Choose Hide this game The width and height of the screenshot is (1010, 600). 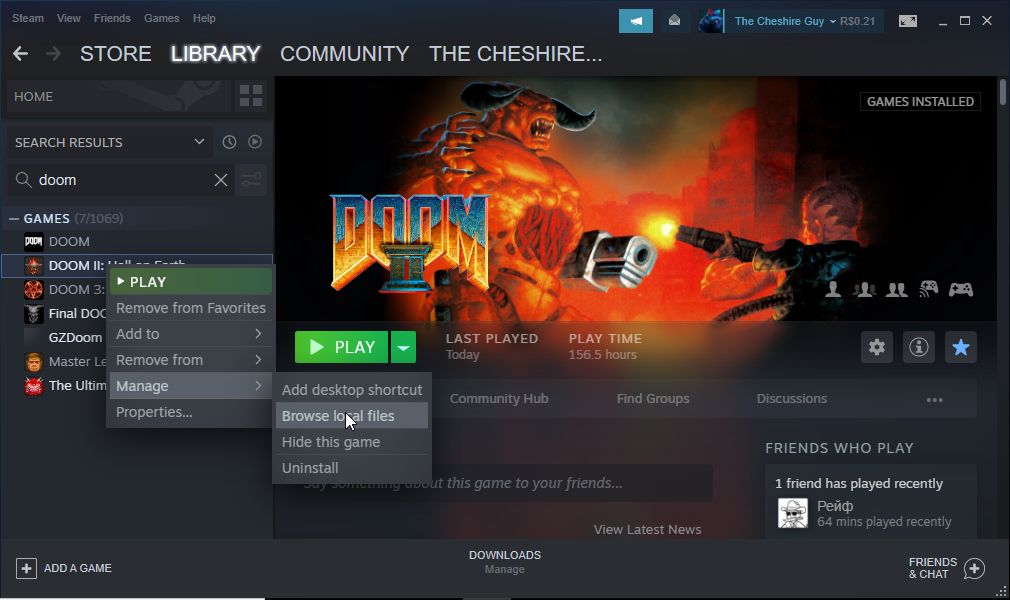pyautogui.click(x=352, y=442)
